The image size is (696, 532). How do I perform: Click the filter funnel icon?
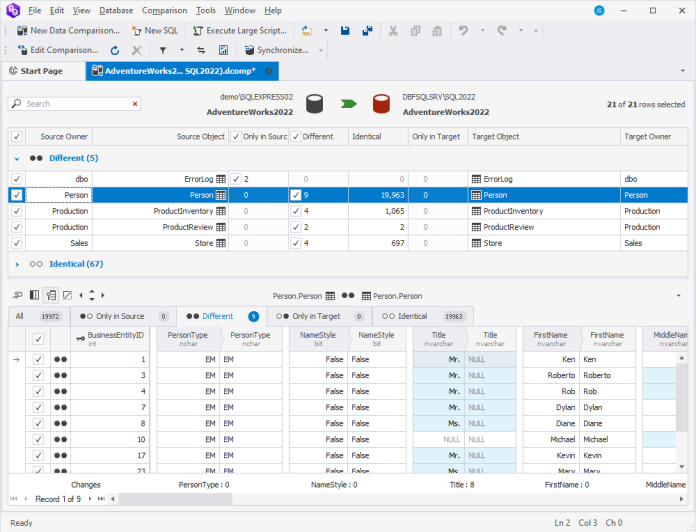[163, 50]
